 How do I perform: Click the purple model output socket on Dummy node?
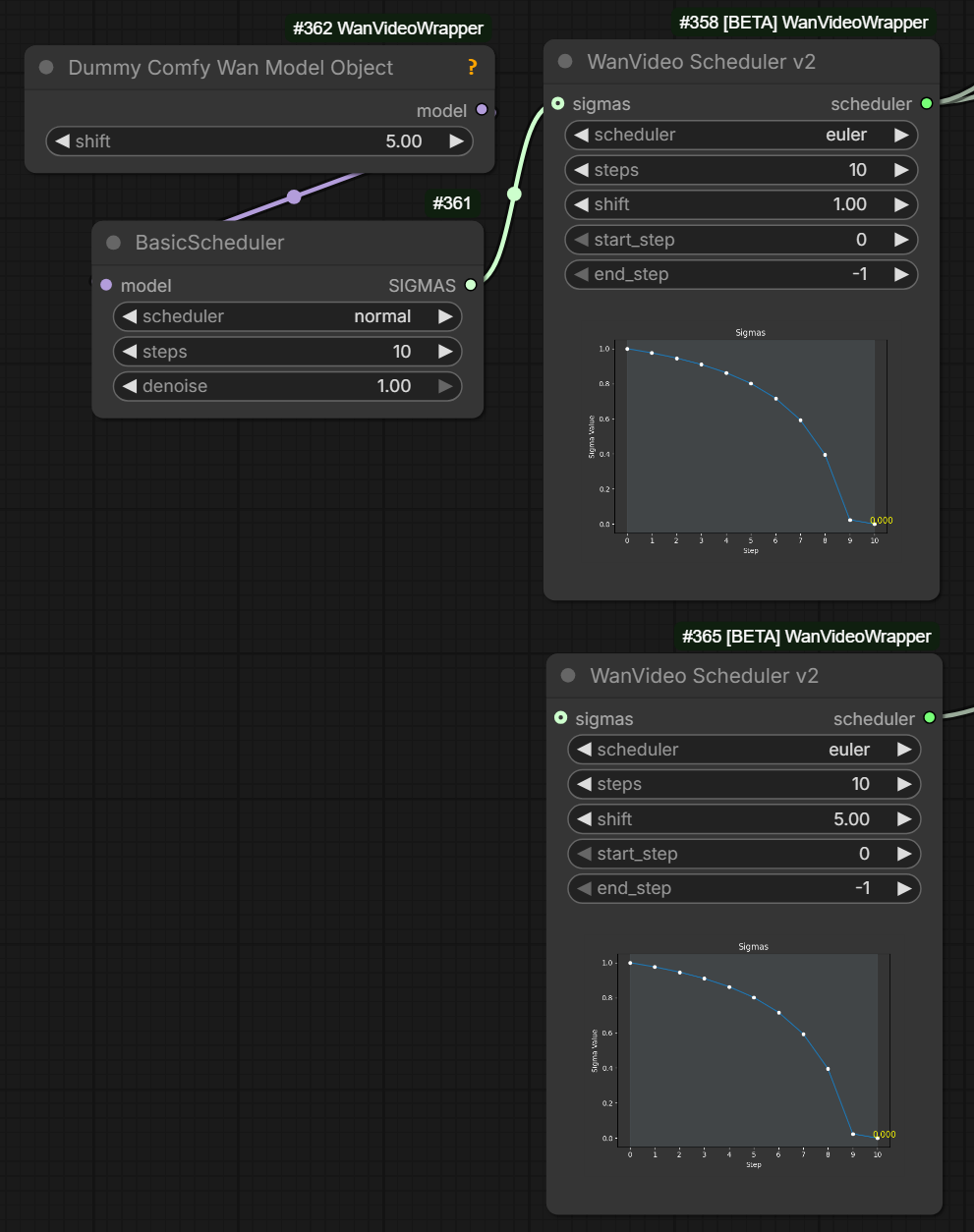coord(482,110)
